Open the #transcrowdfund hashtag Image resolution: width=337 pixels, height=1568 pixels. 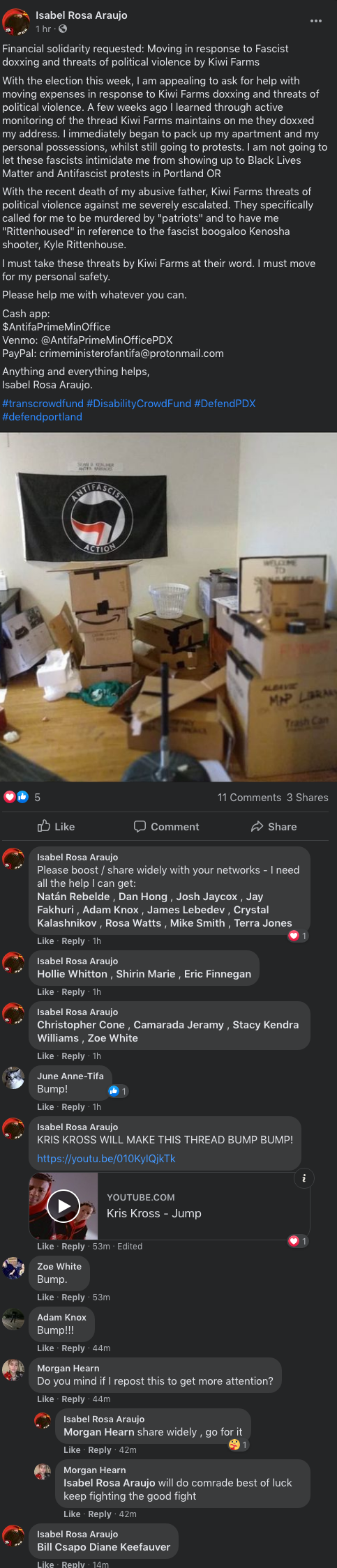coord(43,404)
